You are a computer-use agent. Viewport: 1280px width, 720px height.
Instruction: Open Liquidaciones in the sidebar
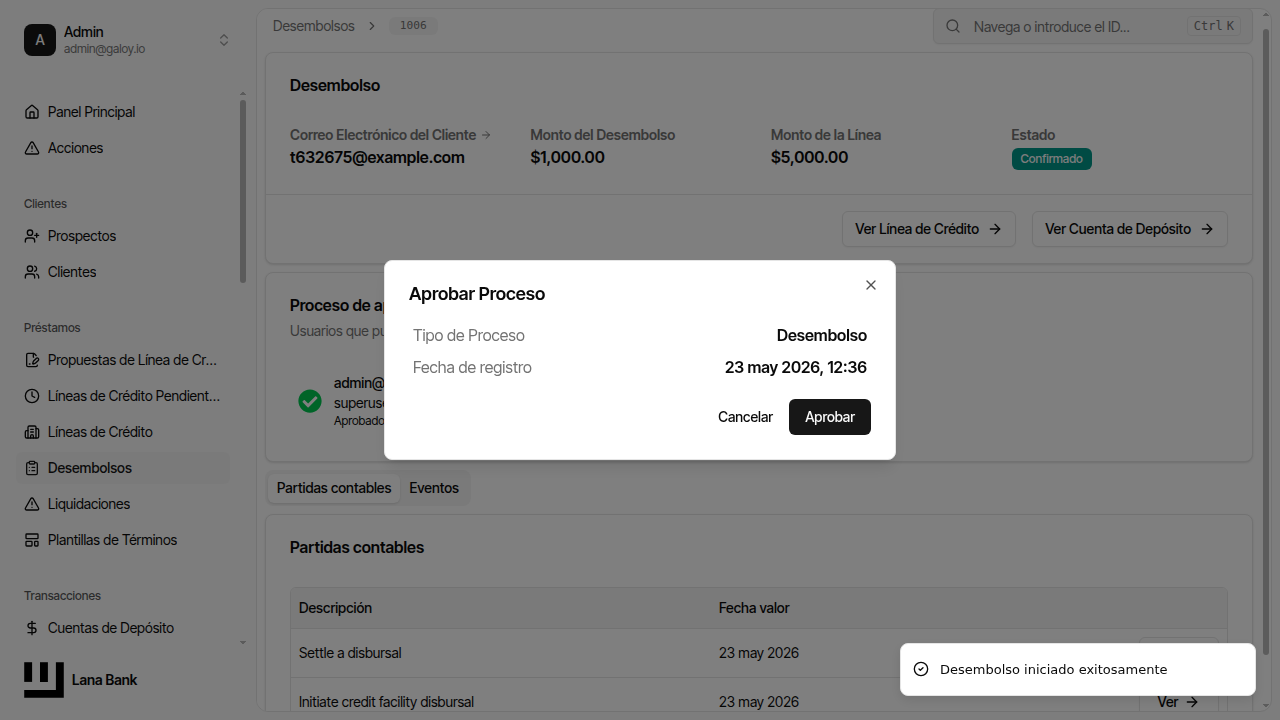(123, 504)
